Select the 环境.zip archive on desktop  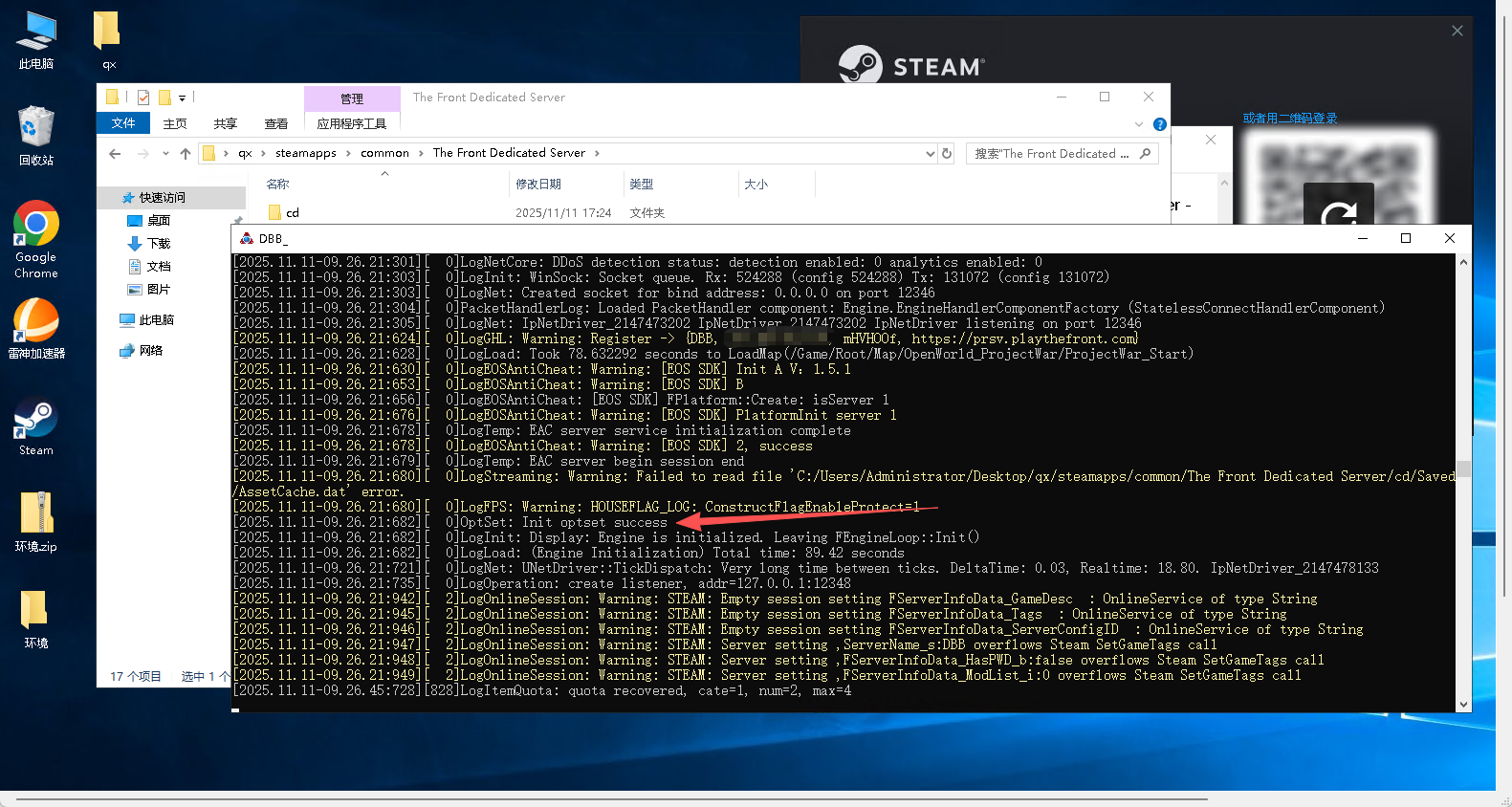(x=36, y=514)
